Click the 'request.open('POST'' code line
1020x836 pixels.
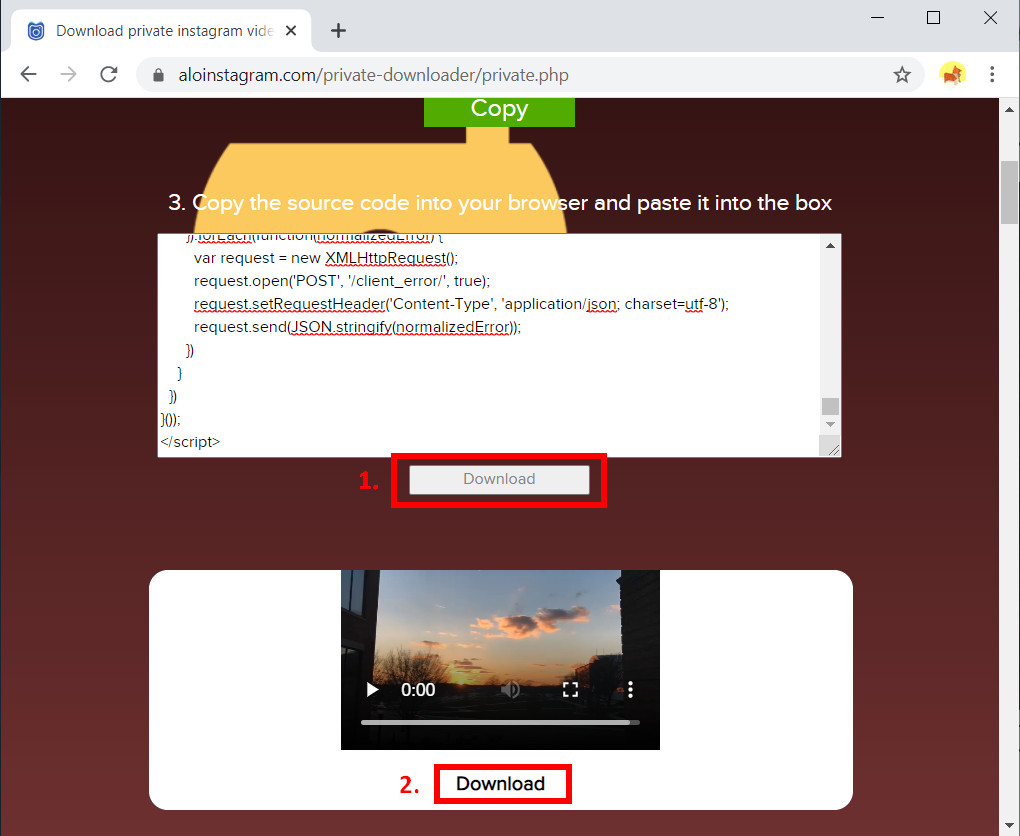coord(342,281)
